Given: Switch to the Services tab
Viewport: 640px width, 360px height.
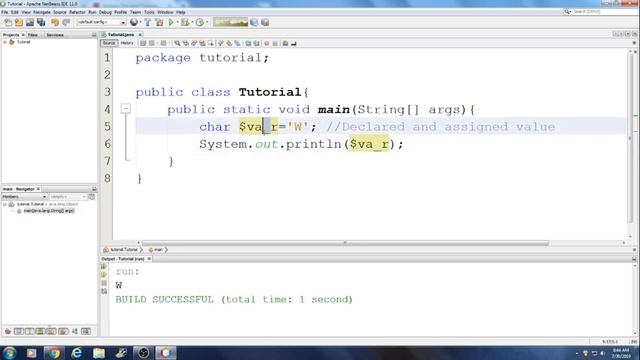Looking at the screenshot, I should point(55,35).
